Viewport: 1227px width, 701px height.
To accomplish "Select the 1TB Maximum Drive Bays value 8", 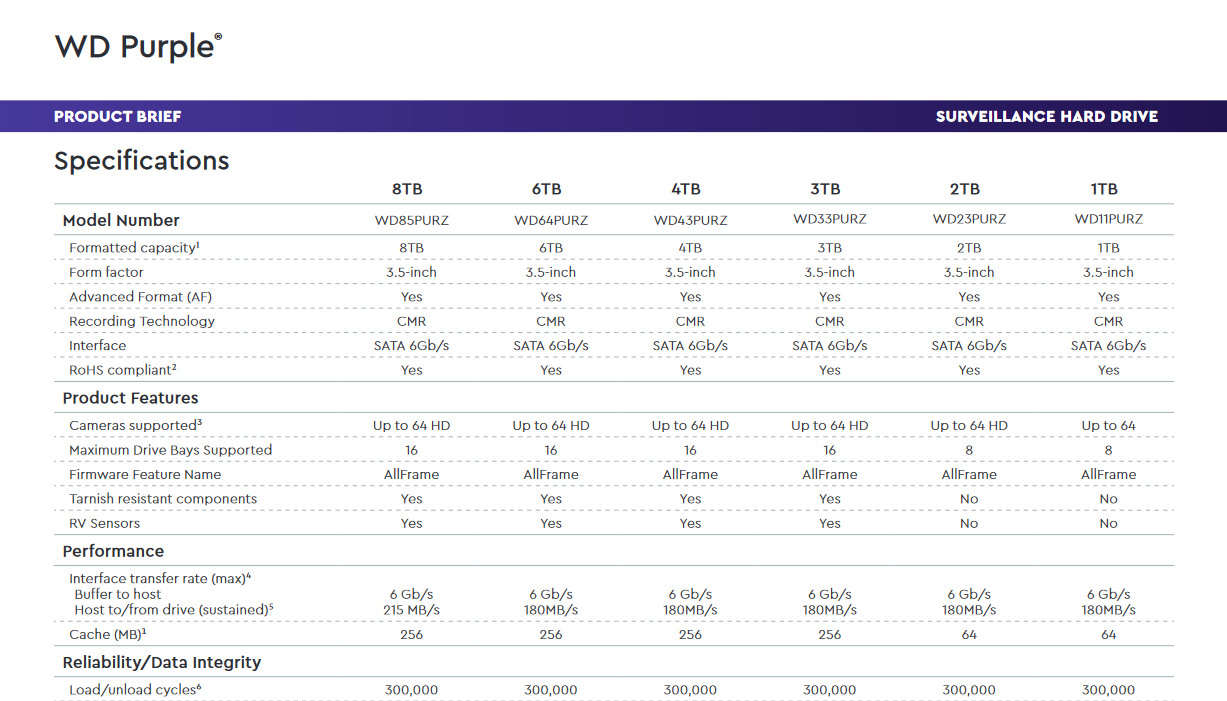I will 1108,450.
